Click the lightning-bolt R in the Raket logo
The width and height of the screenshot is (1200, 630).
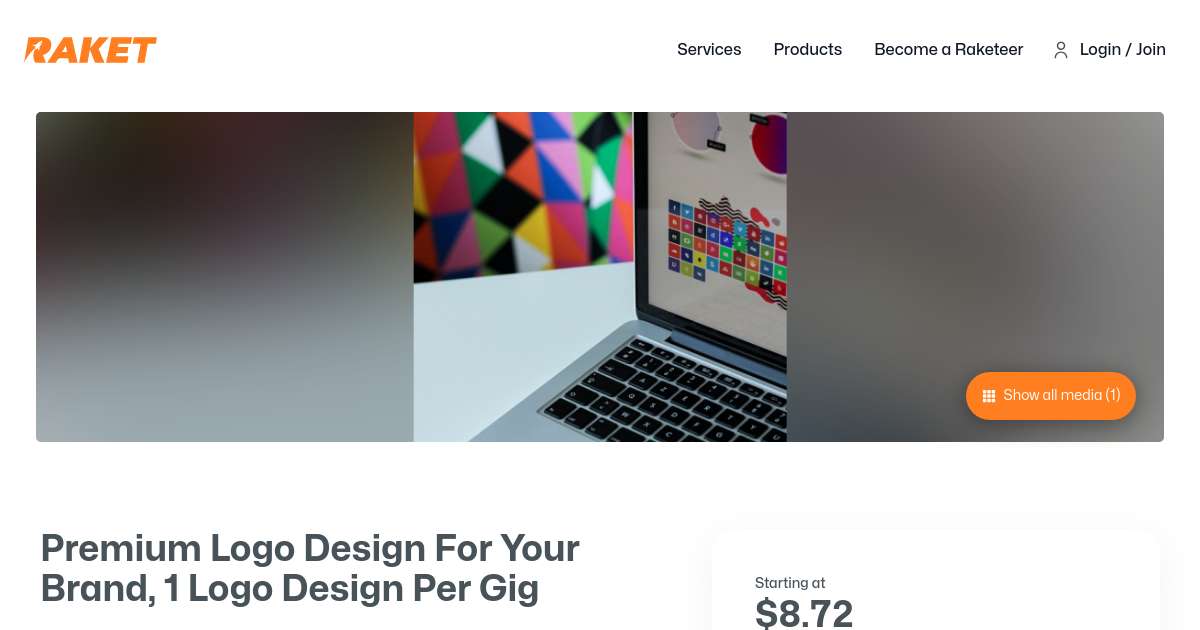[39, 50]
